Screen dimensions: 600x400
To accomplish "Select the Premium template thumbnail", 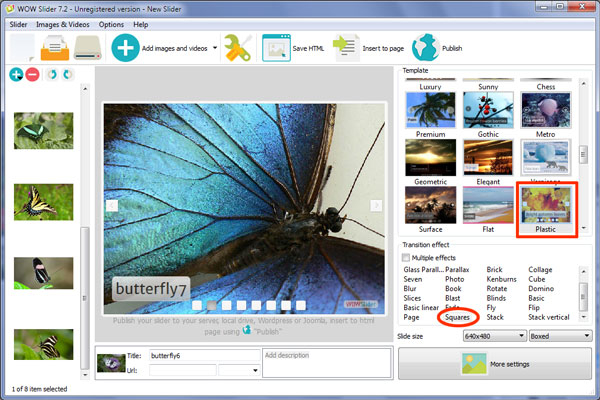I will pos(430,110).
